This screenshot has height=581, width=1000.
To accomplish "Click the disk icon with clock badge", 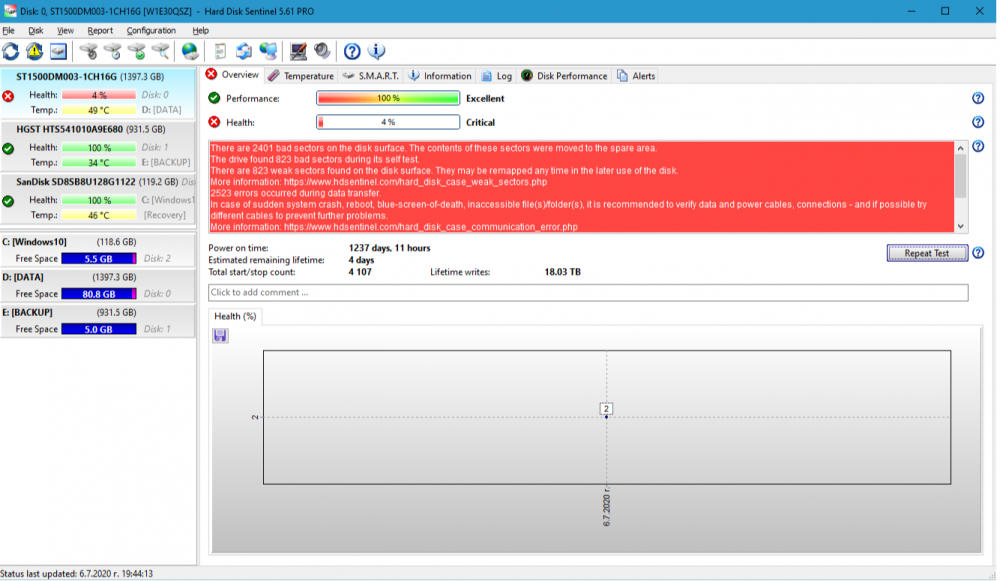I will (x=113, y=51).
